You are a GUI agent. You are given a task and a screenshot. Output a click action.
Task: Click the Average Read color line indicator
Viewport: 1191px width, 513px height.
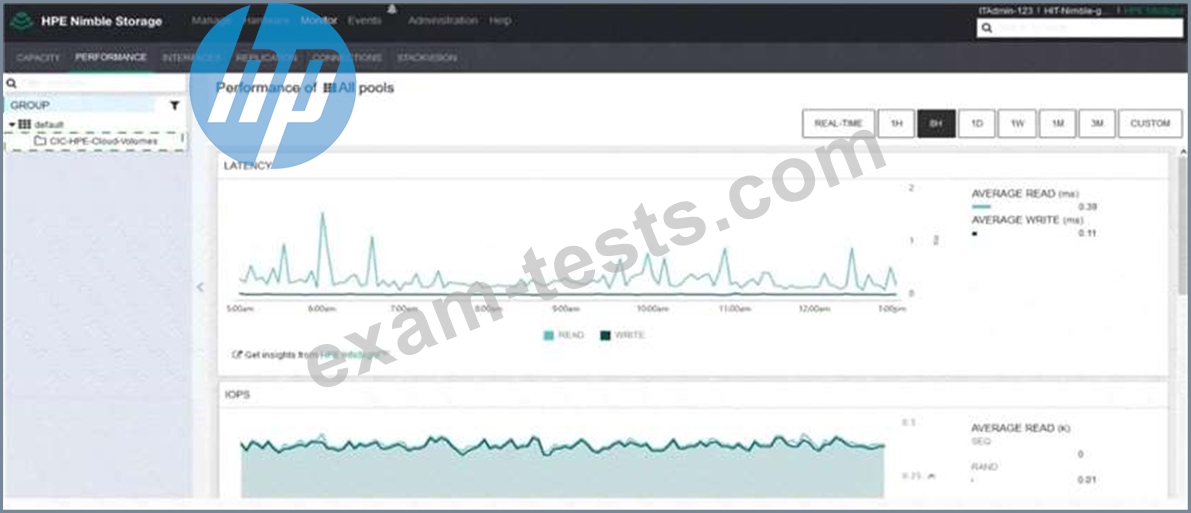pyautogui.click(x=981, y=206)
